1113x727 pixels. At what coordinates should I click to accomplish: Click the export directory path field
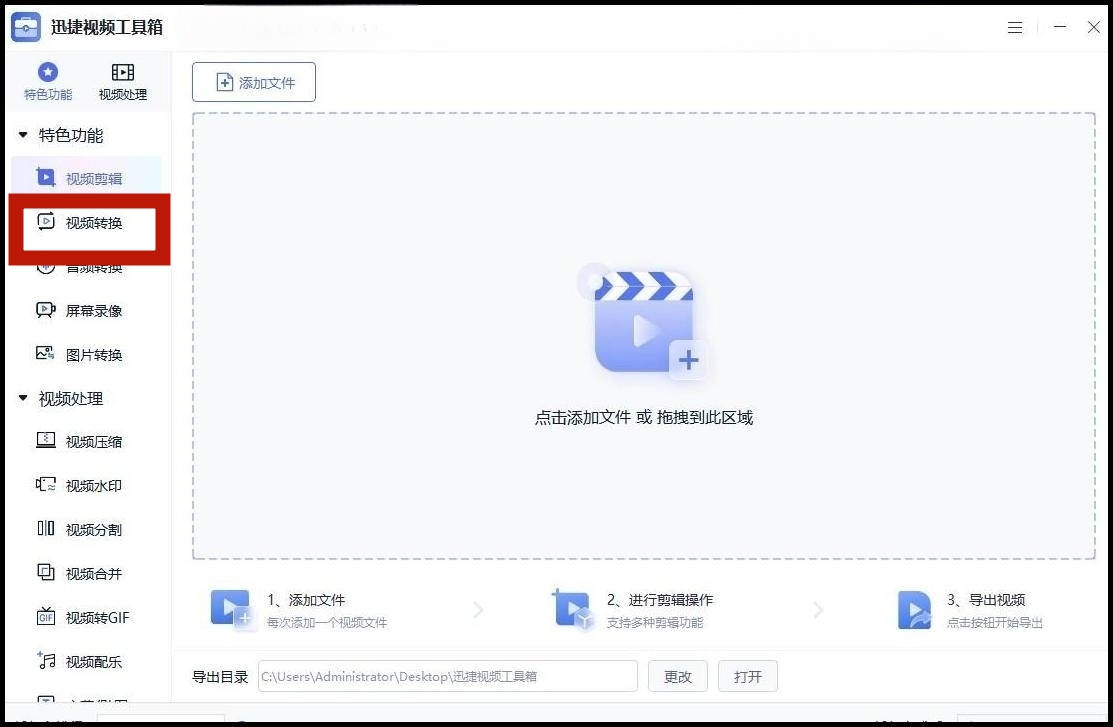[447, 676]
